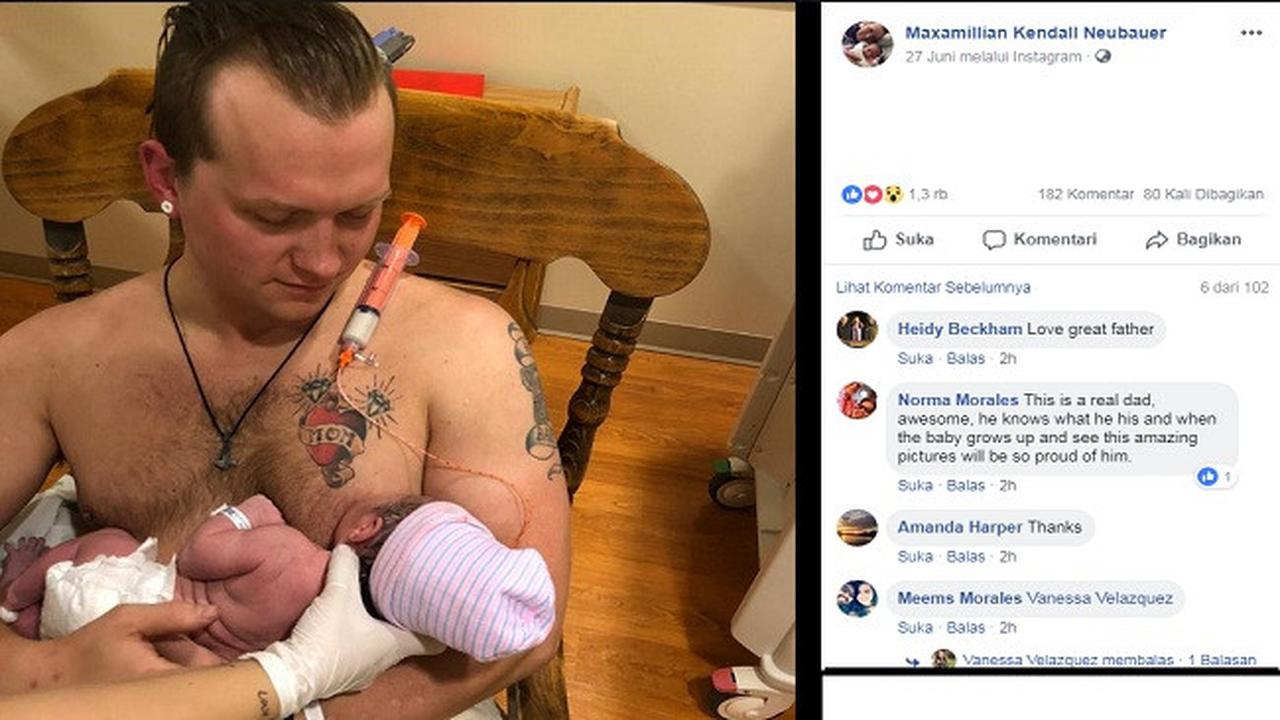Image resolution: width=1280 pixels, height=720 pixels.
Task: Open Maxamillian Kendall Neubauer's profile link
Action: (1035, 33)
